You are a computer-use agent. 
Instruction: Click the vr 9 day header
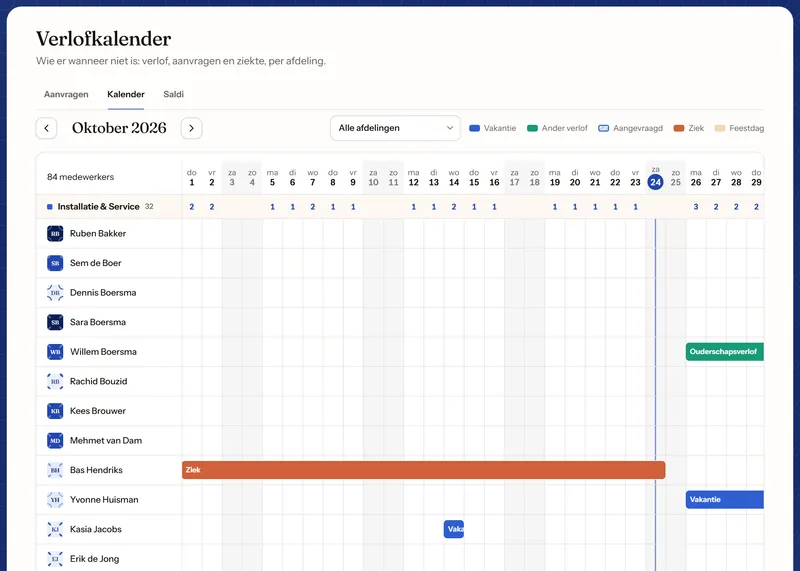353,178
